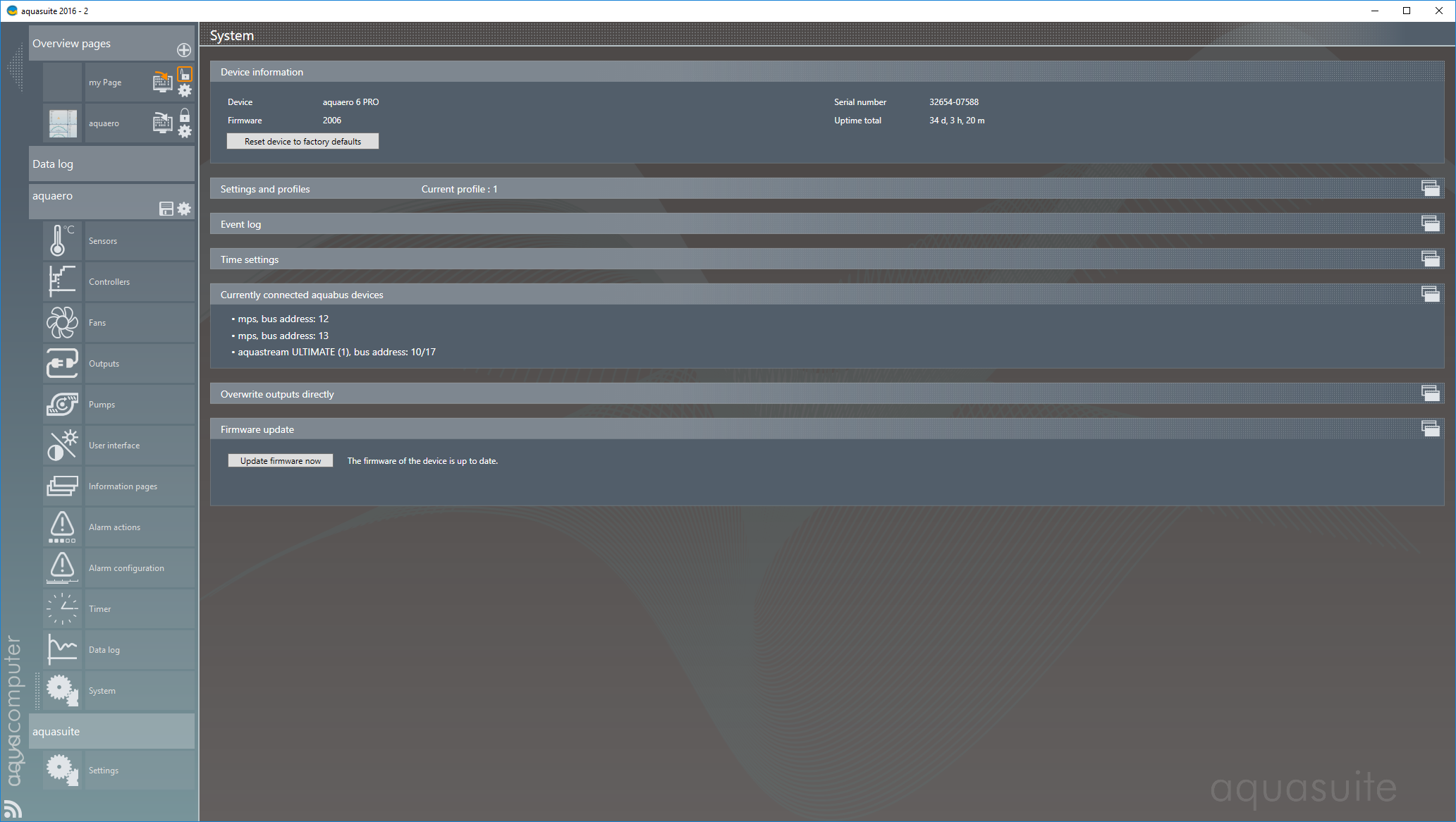Select the aquasuite sidebar group header
The image size is (1456, 822).
click(111, 731)
